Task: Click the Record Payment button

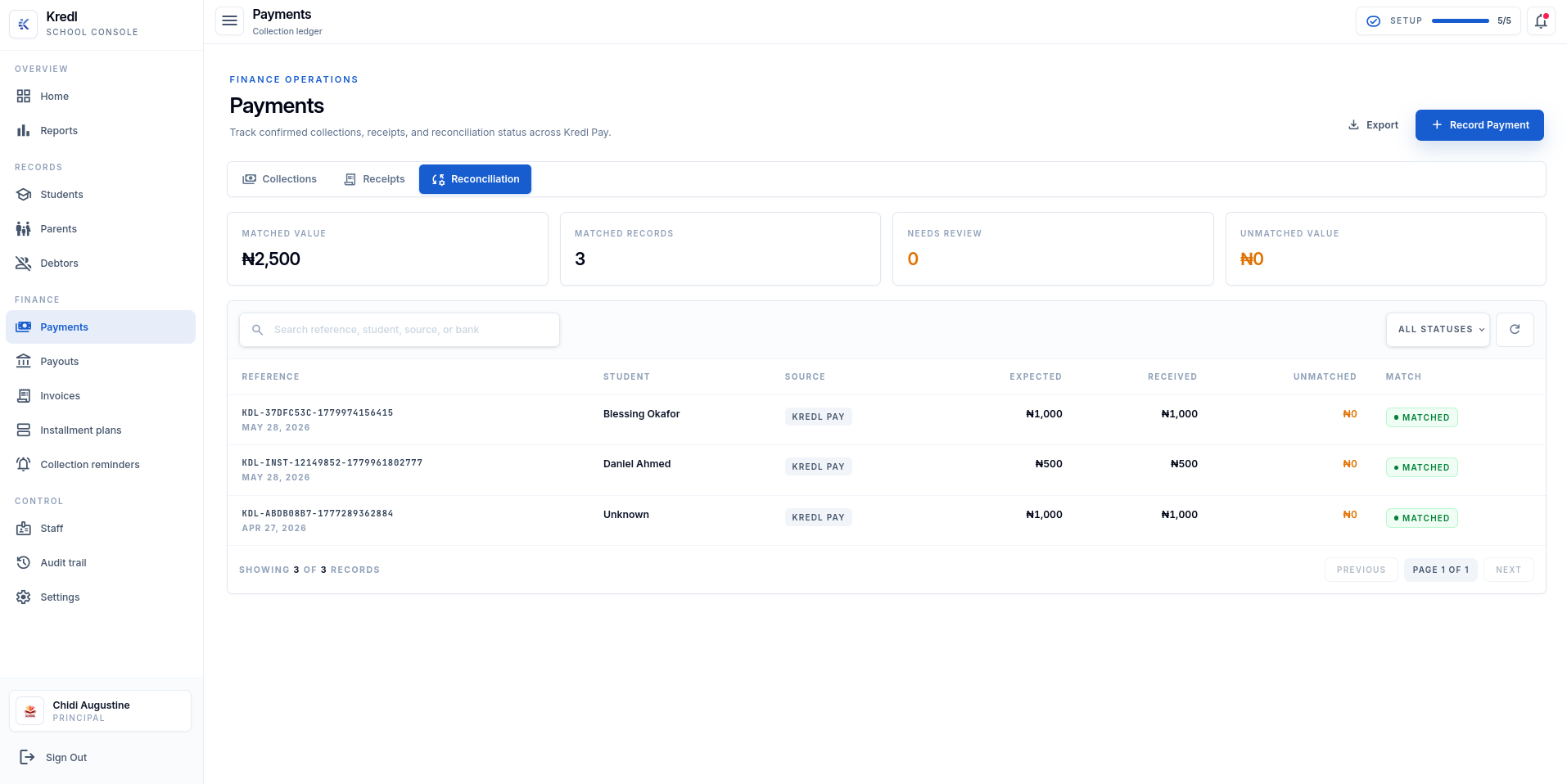Action: (x=1479, y=125)
